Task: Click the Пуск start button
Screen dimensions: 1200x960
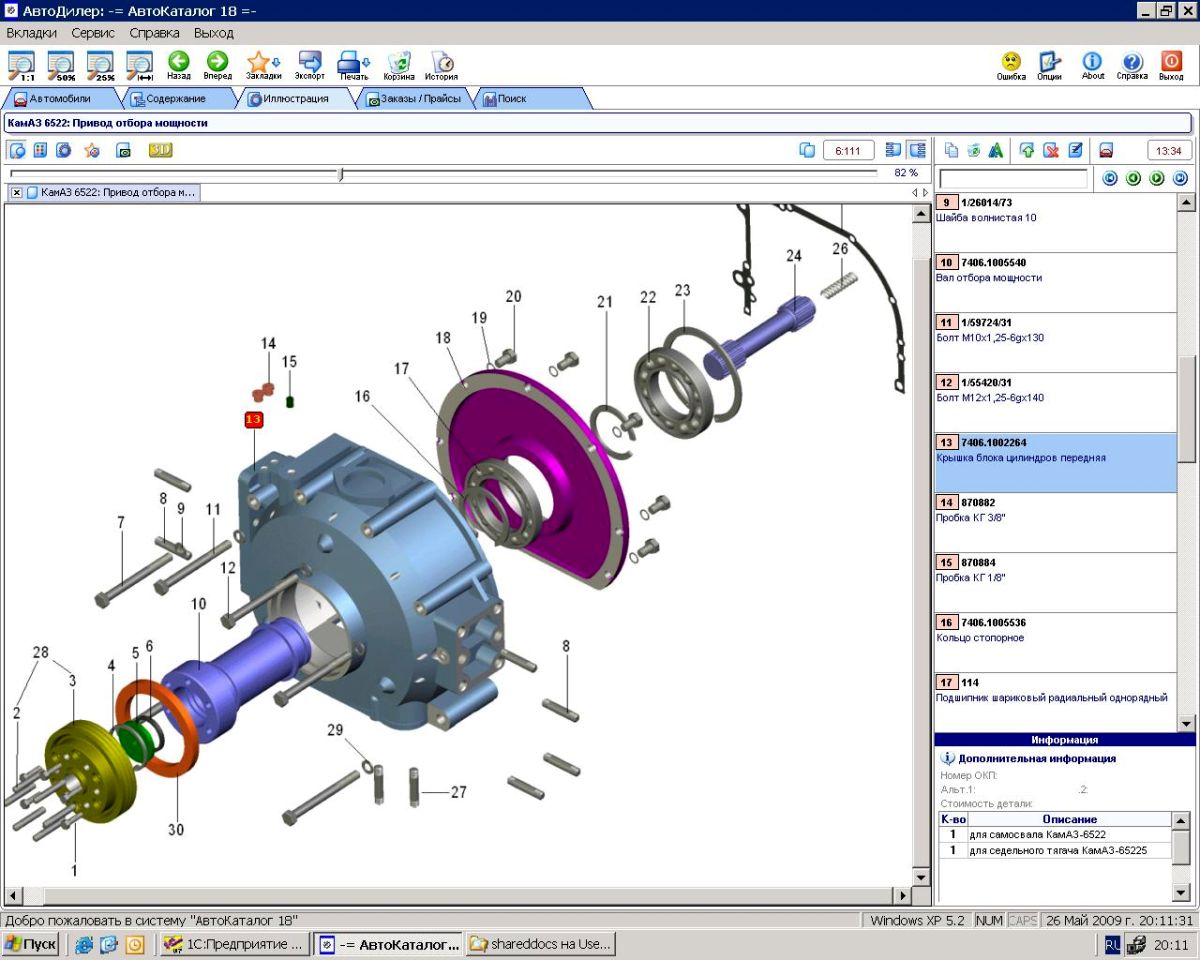Action: (x=31, y=944)
